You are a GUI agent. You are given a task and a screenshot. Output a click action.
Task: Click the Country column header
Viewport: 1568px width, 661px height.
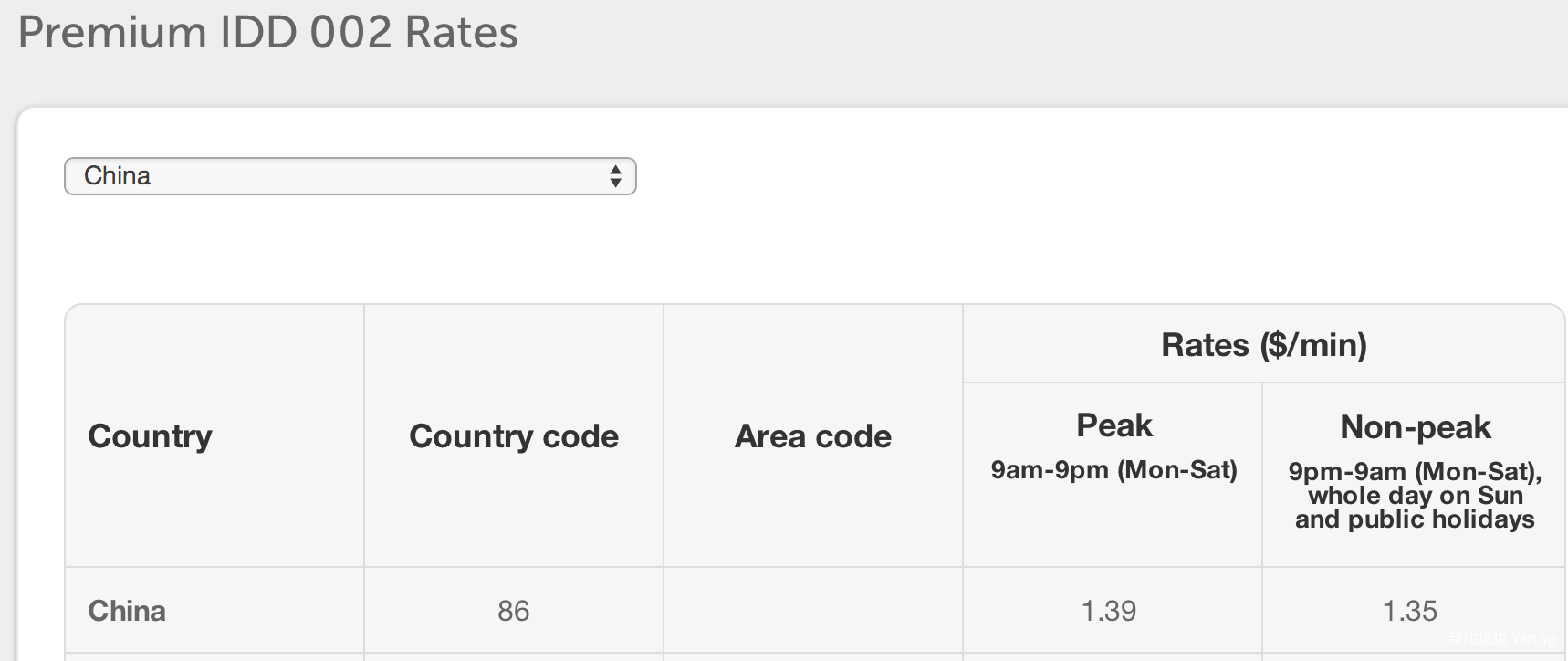[151, 436]
